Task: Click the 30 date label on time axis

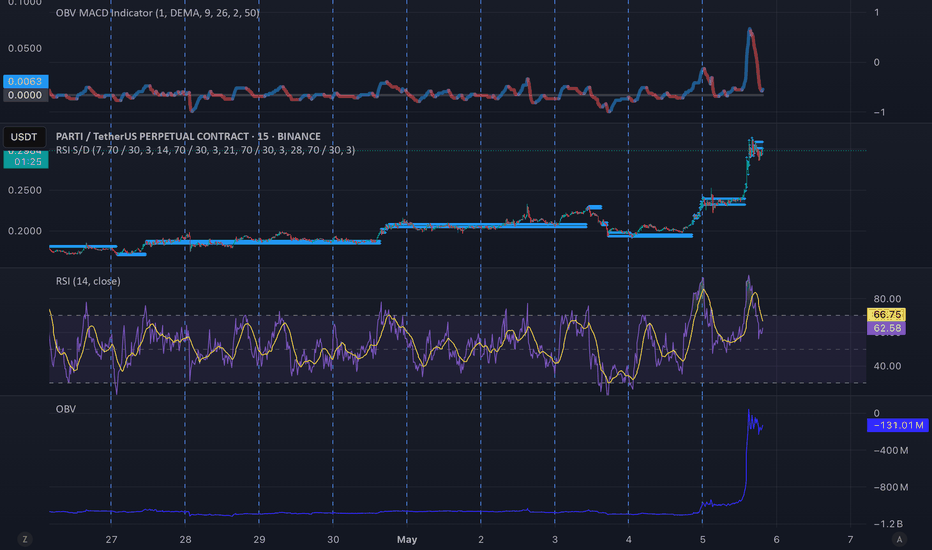Action: click(x=333, y=539)
